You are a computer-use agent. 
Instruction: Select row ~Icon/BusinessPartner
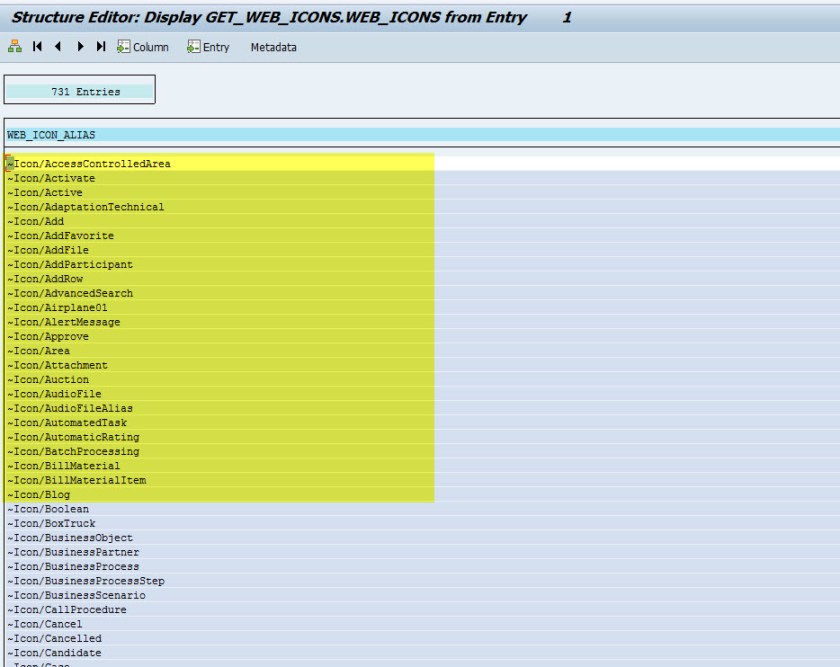click(x=422, y=552)
